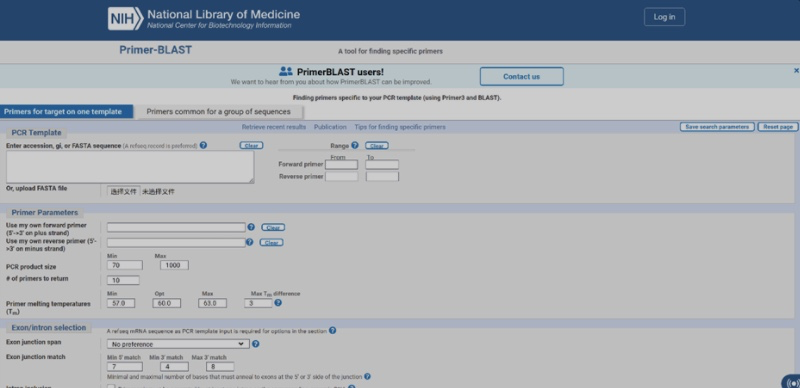Image resolution: width=800 pixels, height=388 pixels.
Task: Click Reverse primer To field
Action: coord(382,177)
